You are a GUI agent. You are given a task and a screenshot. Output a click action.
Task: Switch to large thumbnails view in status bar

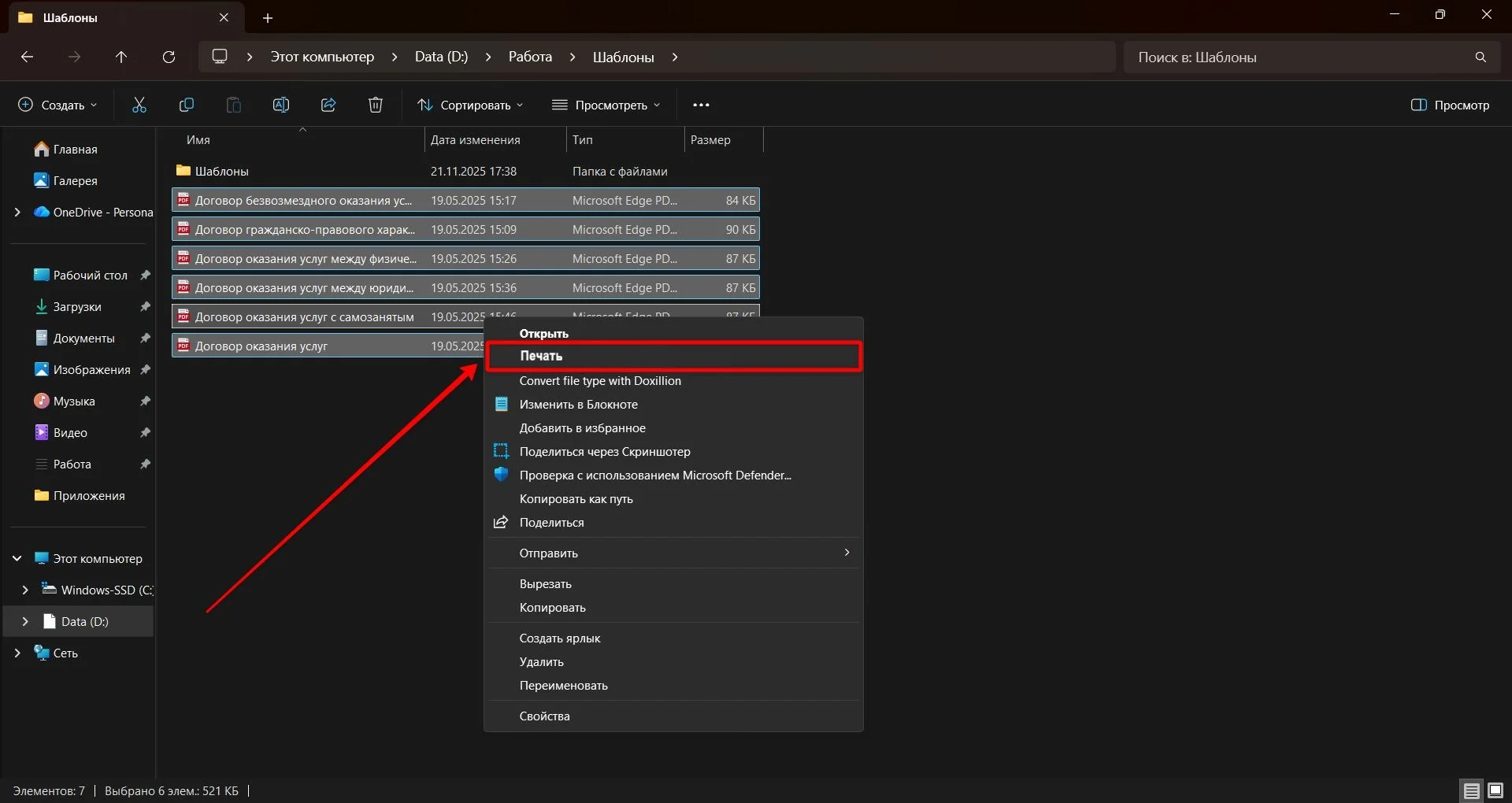point(1495,790)
